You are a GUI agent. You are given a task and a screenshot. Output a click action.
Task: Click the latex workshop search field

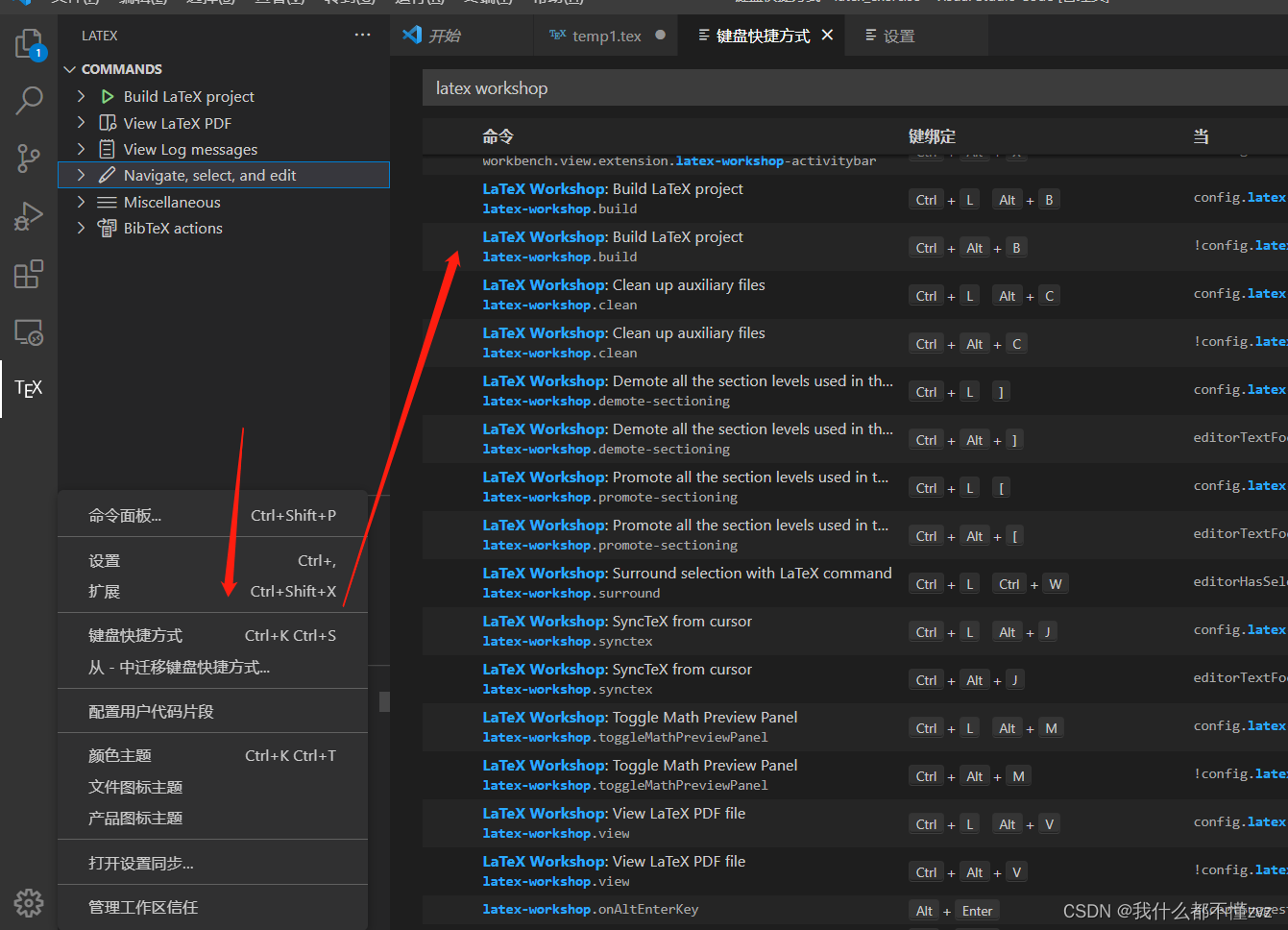coord(855,88)
